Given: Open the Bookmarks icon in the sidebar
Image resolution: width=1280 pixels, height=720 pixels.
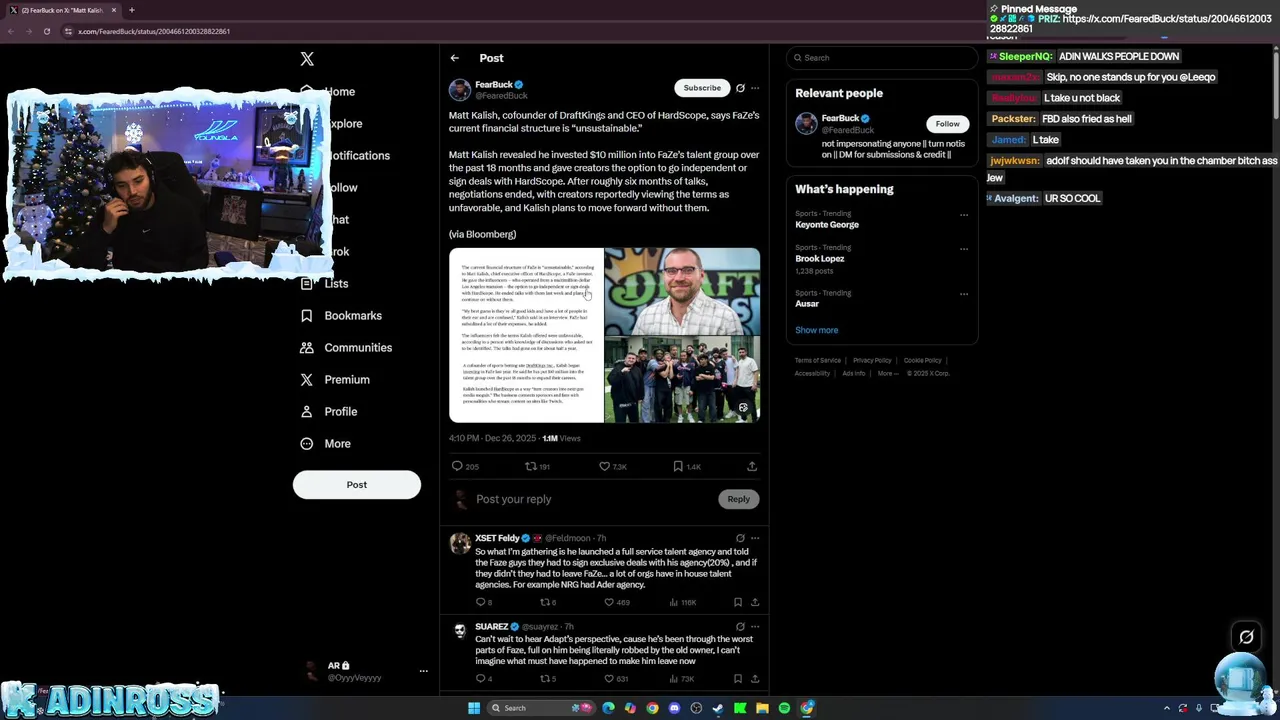Looking at the screenshot, I should (307, 315).
